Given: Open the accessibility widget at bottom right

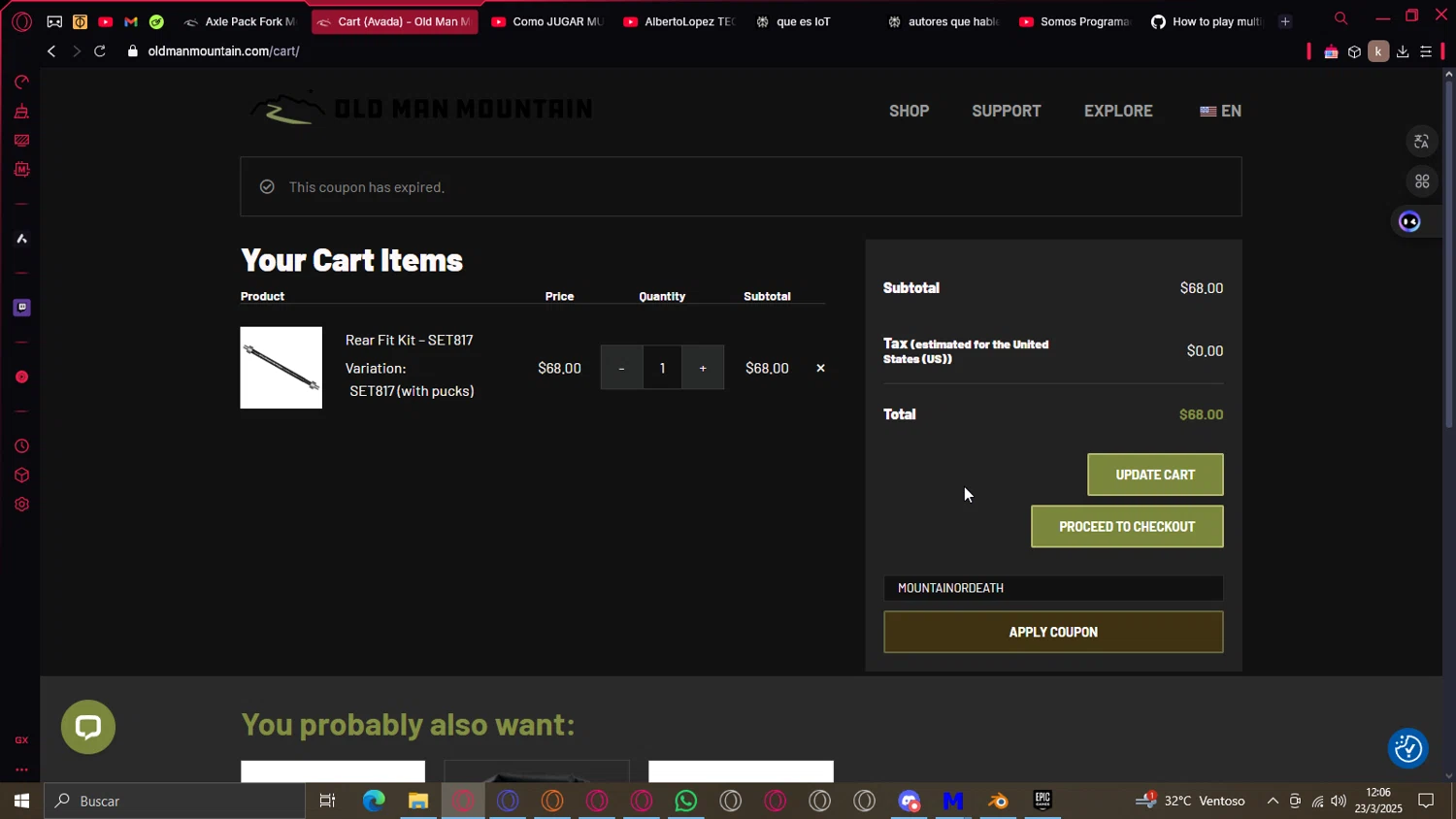Looking at the screenshot, I should 1408,748.
